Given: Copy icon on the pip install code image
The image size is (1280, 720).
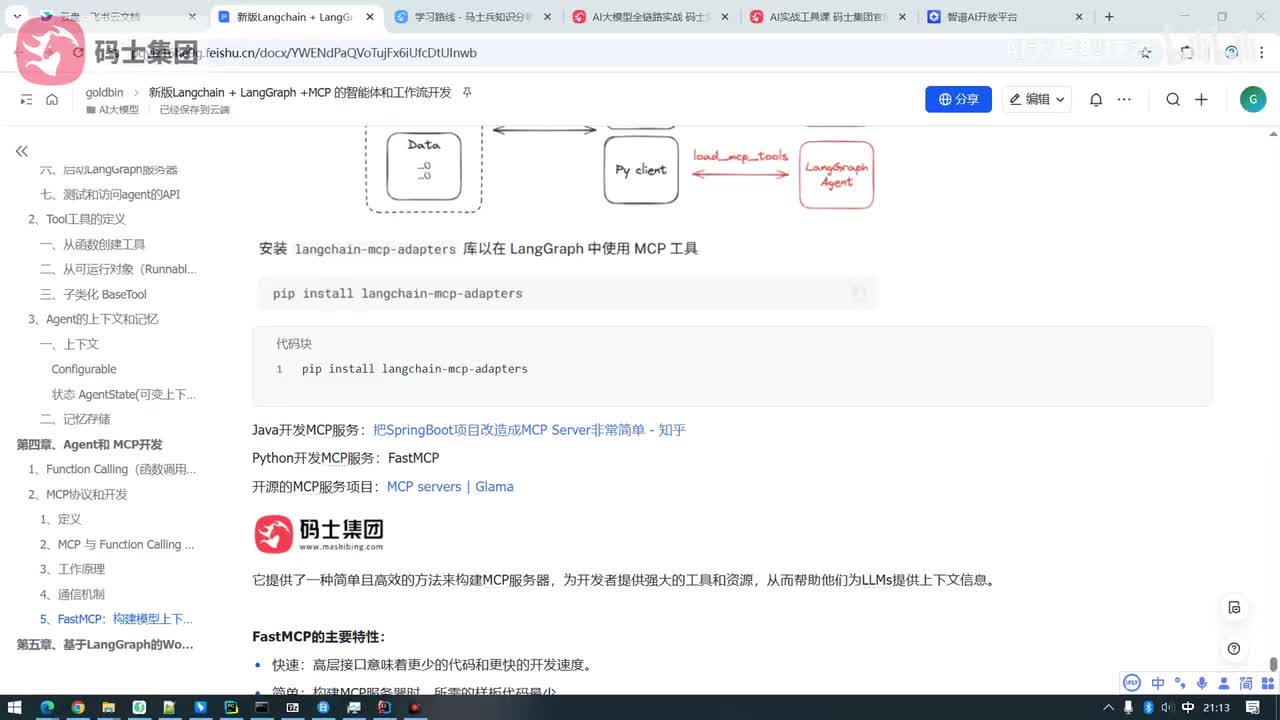Looking at the screenshot, I should tap(858, 293).
